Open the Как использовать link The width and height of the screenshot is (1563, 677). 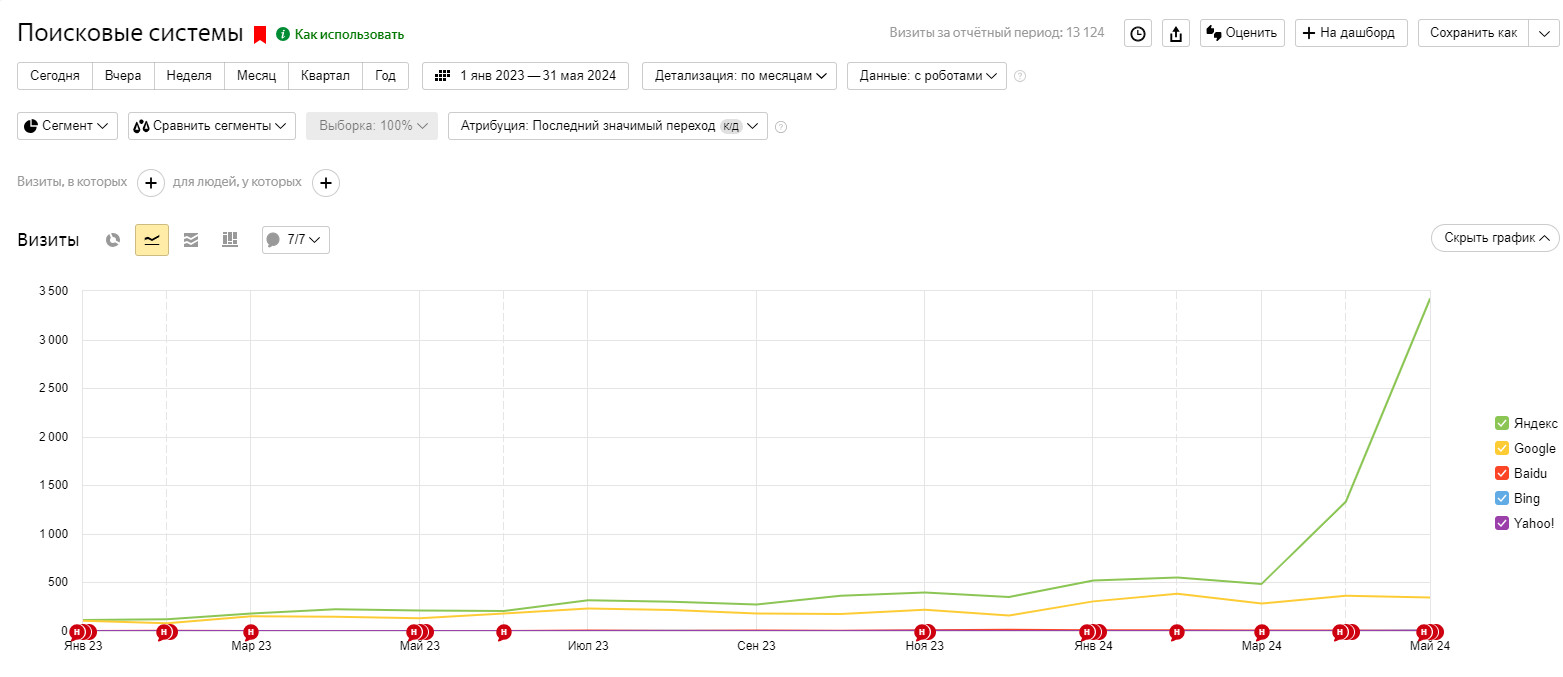pyautogui.click(x=349, y=35)
